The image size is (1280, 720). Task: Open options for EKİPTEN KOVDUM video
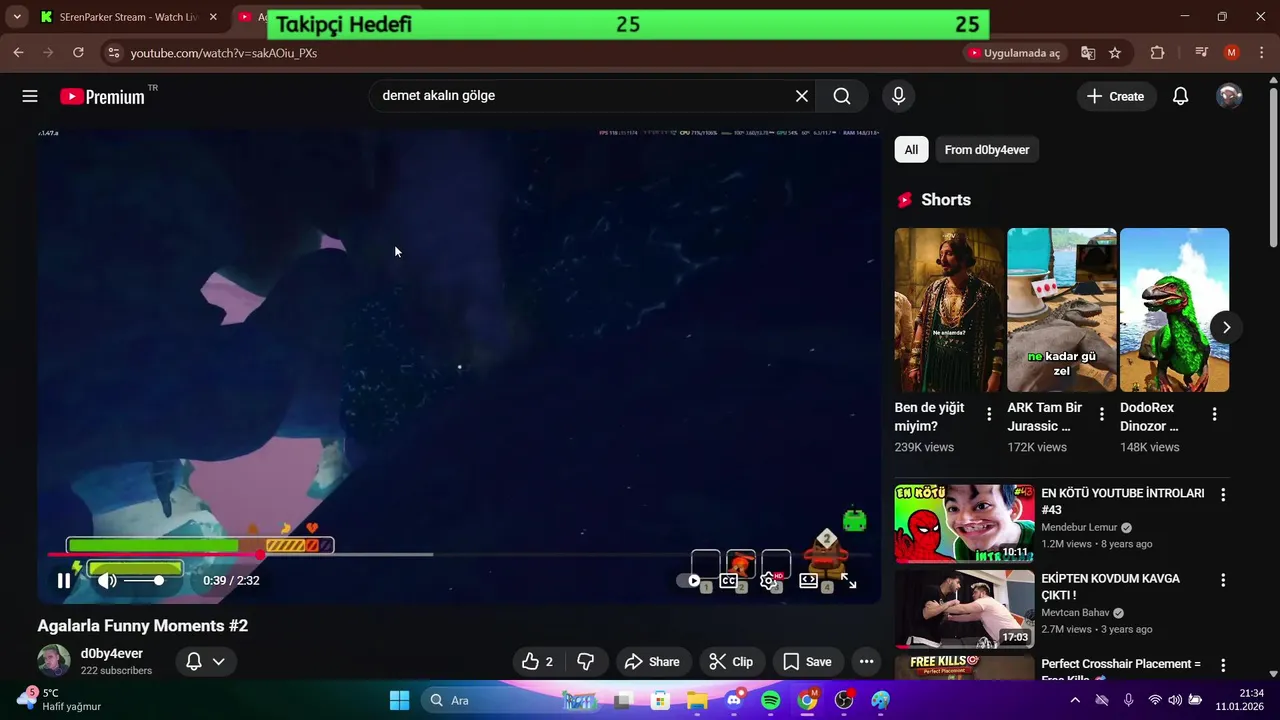[x=1222, y=579]
